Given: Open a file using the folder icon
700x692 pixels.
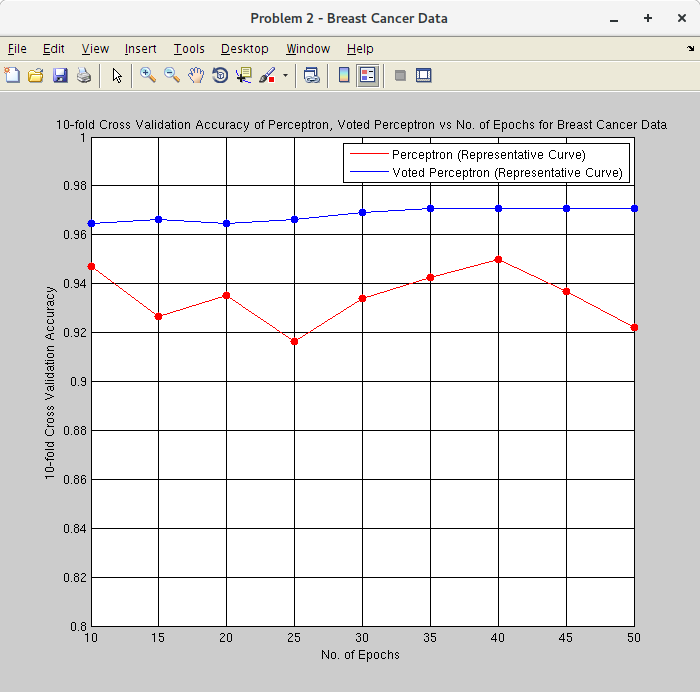Looking at the screenshot, I should click(x=36, y=75).
